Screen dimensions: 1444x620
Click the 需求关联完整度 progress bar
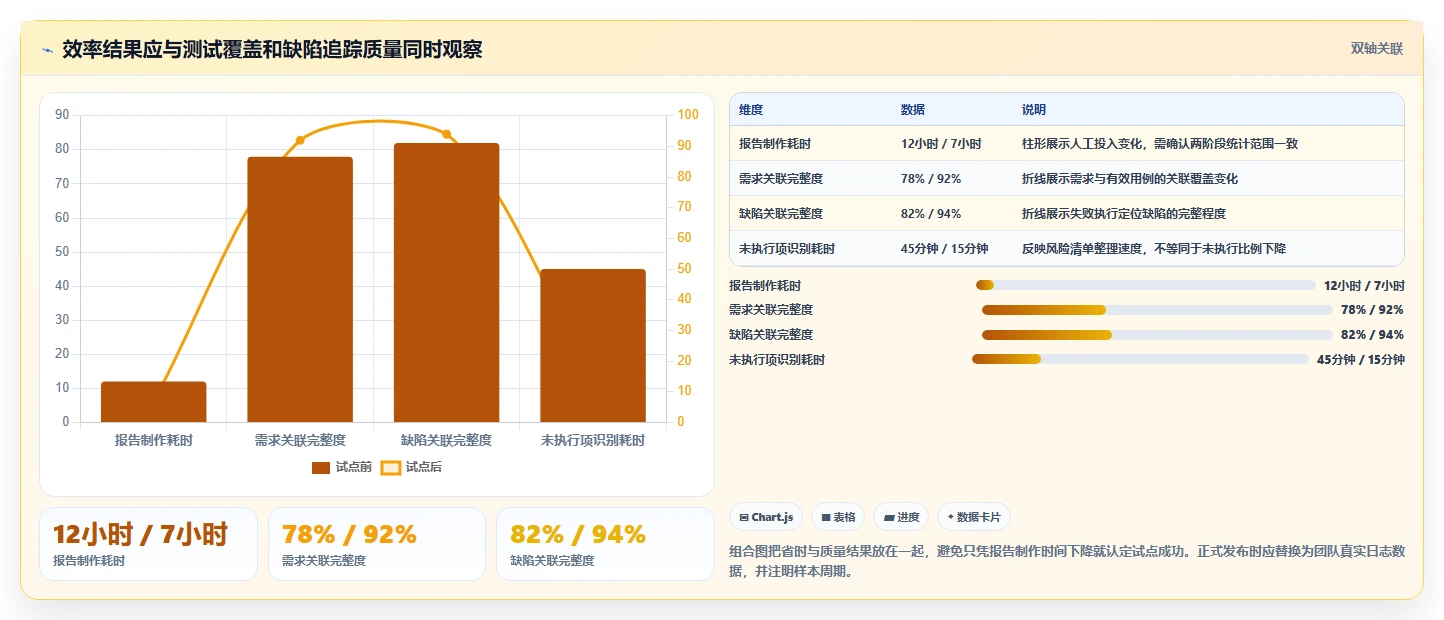click(1157, 310)
